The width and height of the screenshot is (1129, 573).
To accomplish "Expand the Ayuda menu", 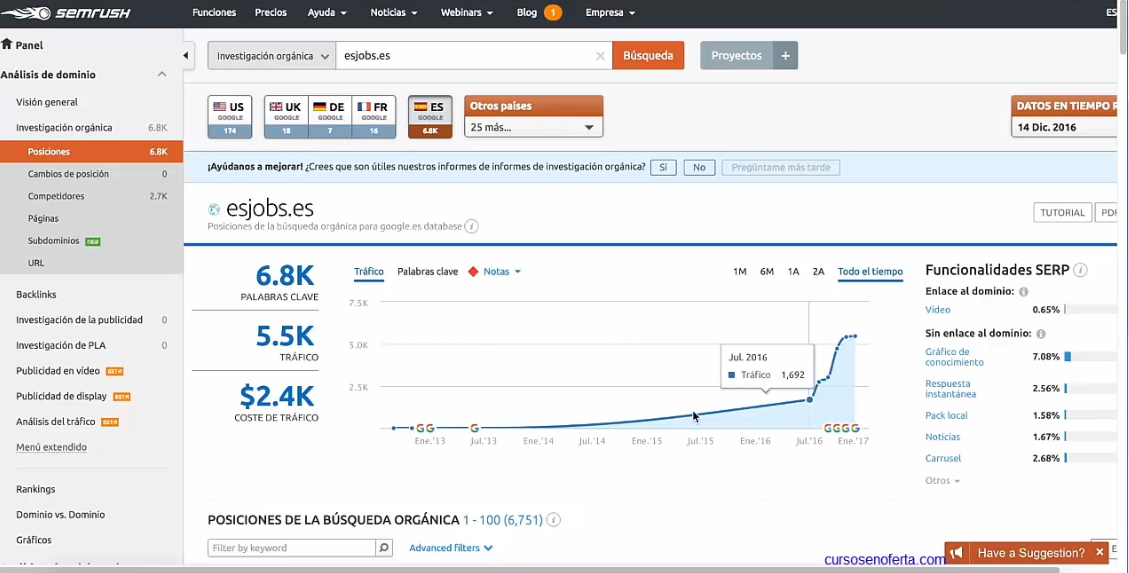I will pos(327,13).
